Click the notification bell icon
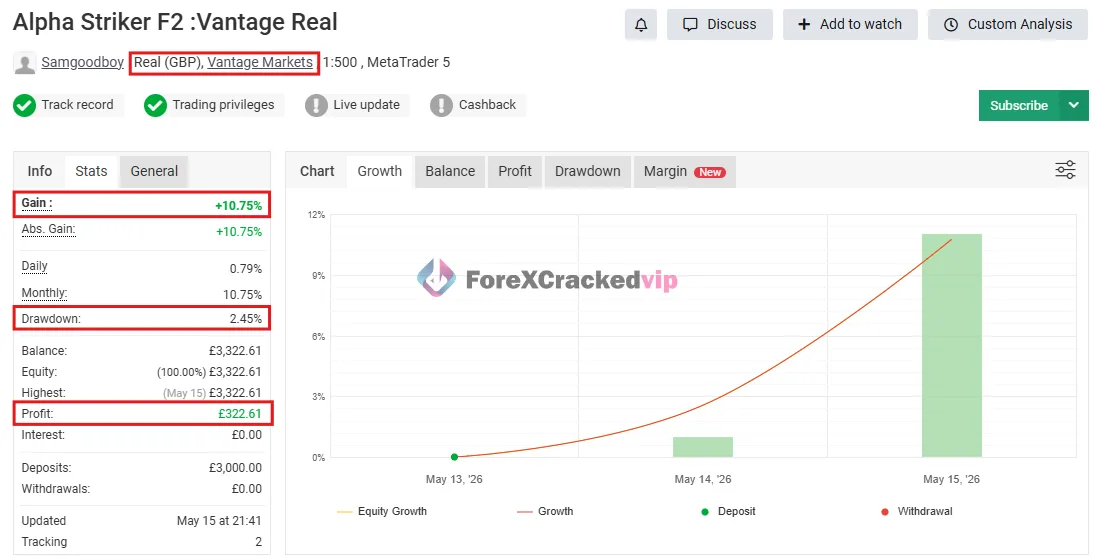 click(x=640, y=25)
